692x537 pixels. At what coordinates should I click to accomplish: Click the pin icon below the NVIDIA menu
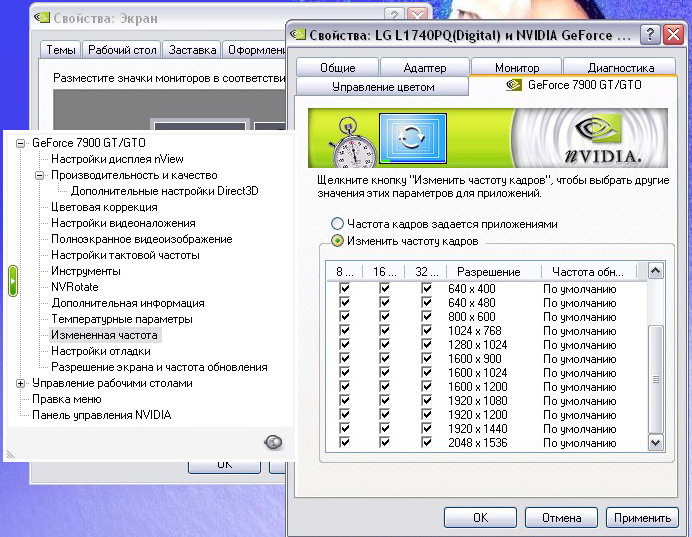coord(273,442)
